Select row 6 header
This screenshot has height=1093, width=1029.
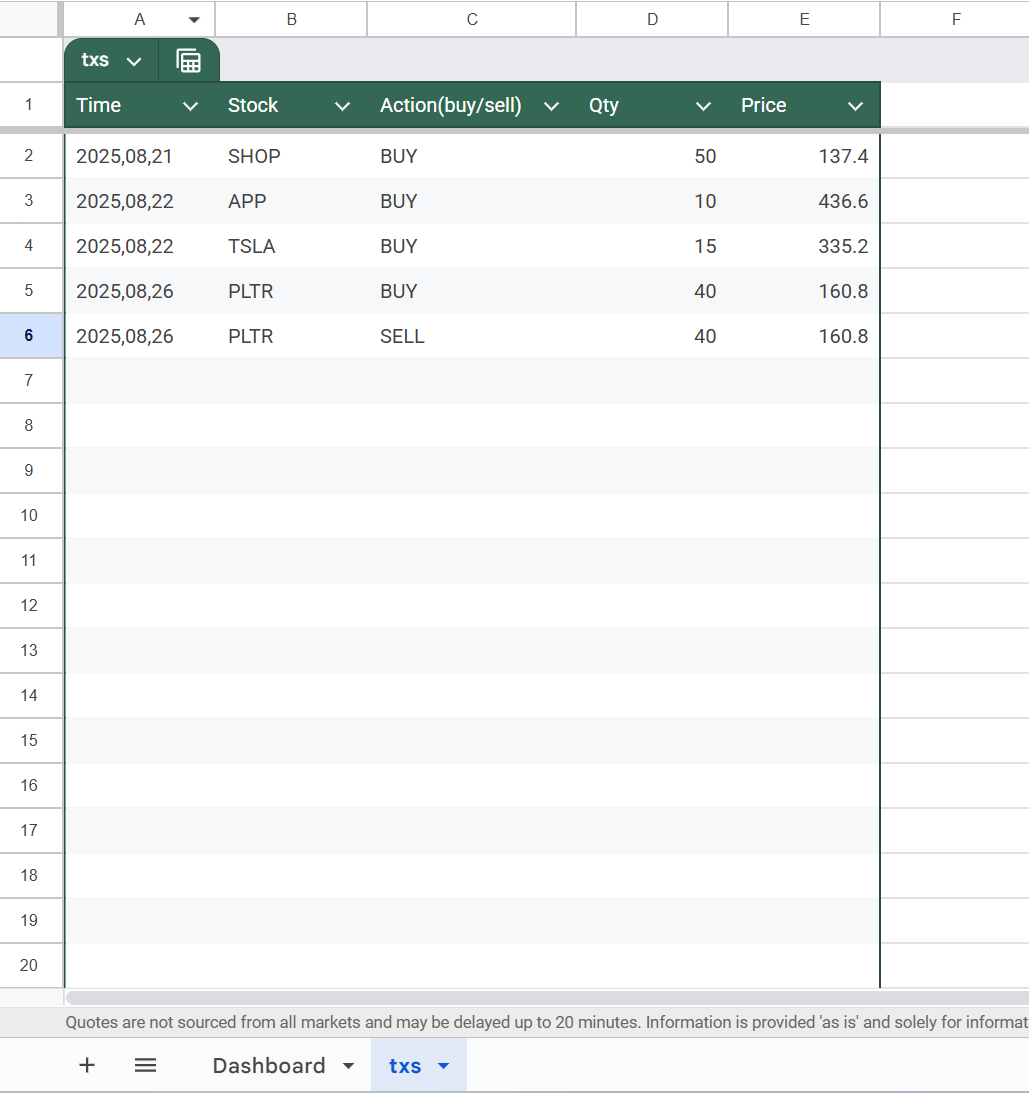pyautogui.click(x=28, y=336)
